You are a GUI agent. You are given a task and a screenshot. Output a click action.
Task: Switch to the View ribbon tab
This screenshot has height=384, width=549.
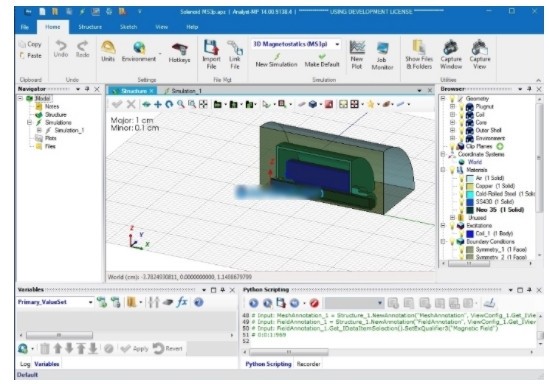pyautogui.click(x=161, y=27)
